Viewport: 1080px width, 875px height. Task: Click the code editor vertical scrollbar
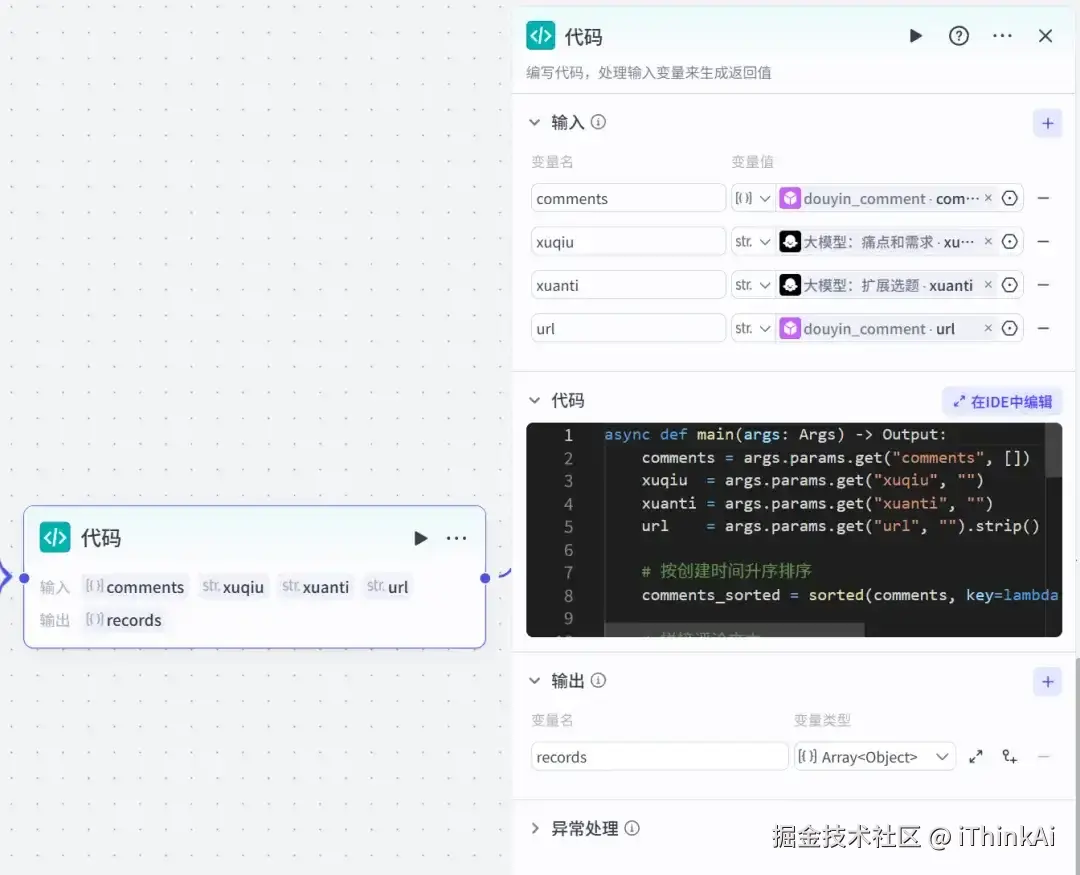[1053, 451]
